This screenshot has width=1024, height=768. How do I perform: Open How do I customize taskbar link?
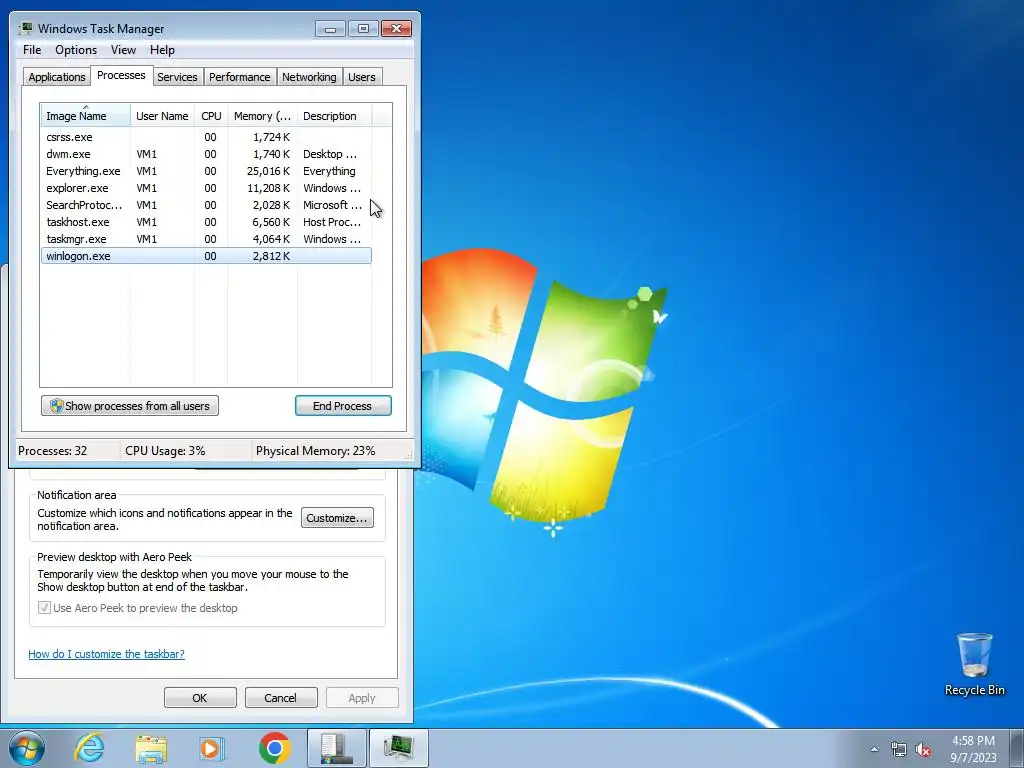106,654
